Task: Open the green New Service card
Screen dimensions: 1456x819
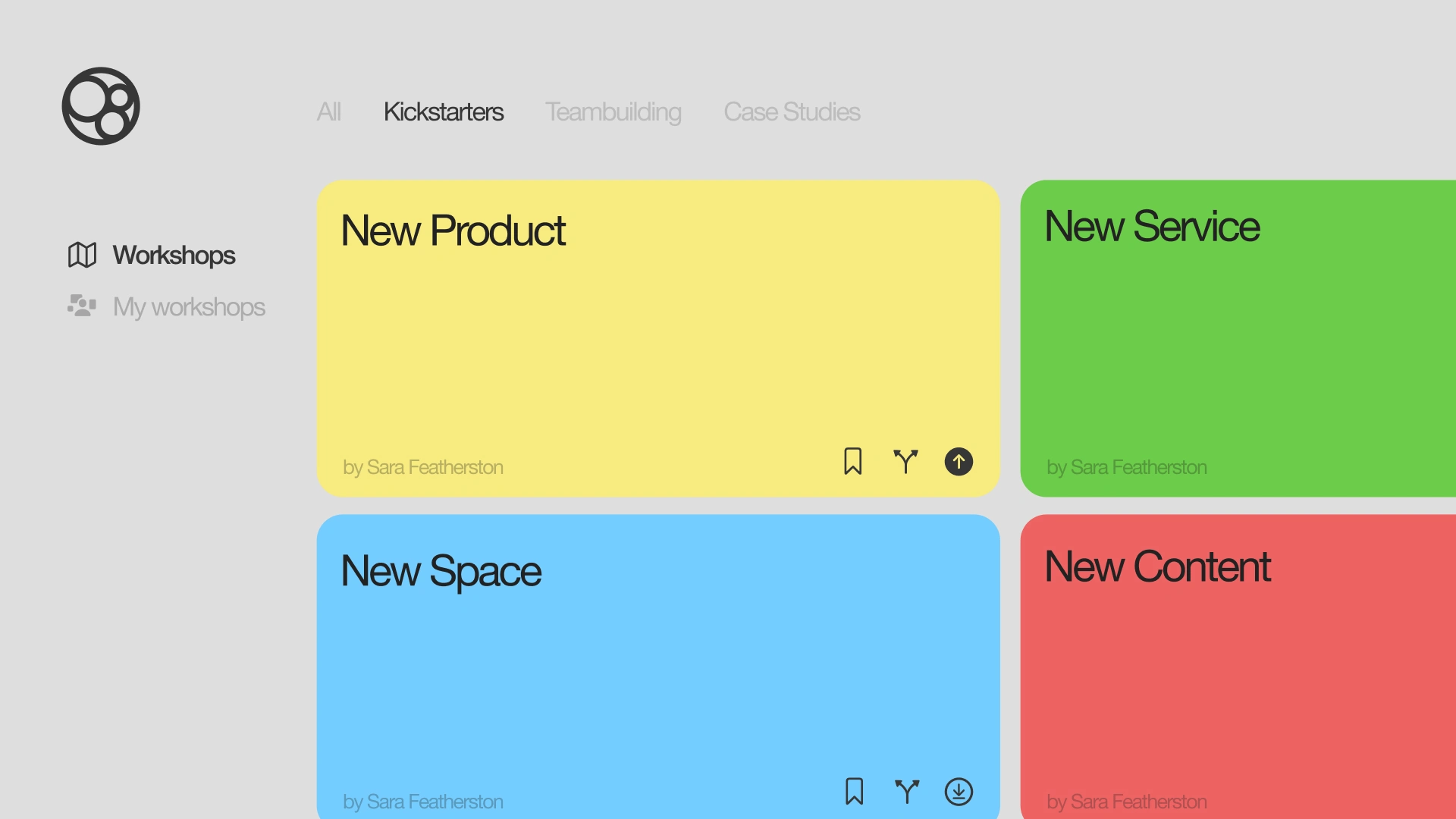Action: pyautogui.click(x=1238, y=338)
